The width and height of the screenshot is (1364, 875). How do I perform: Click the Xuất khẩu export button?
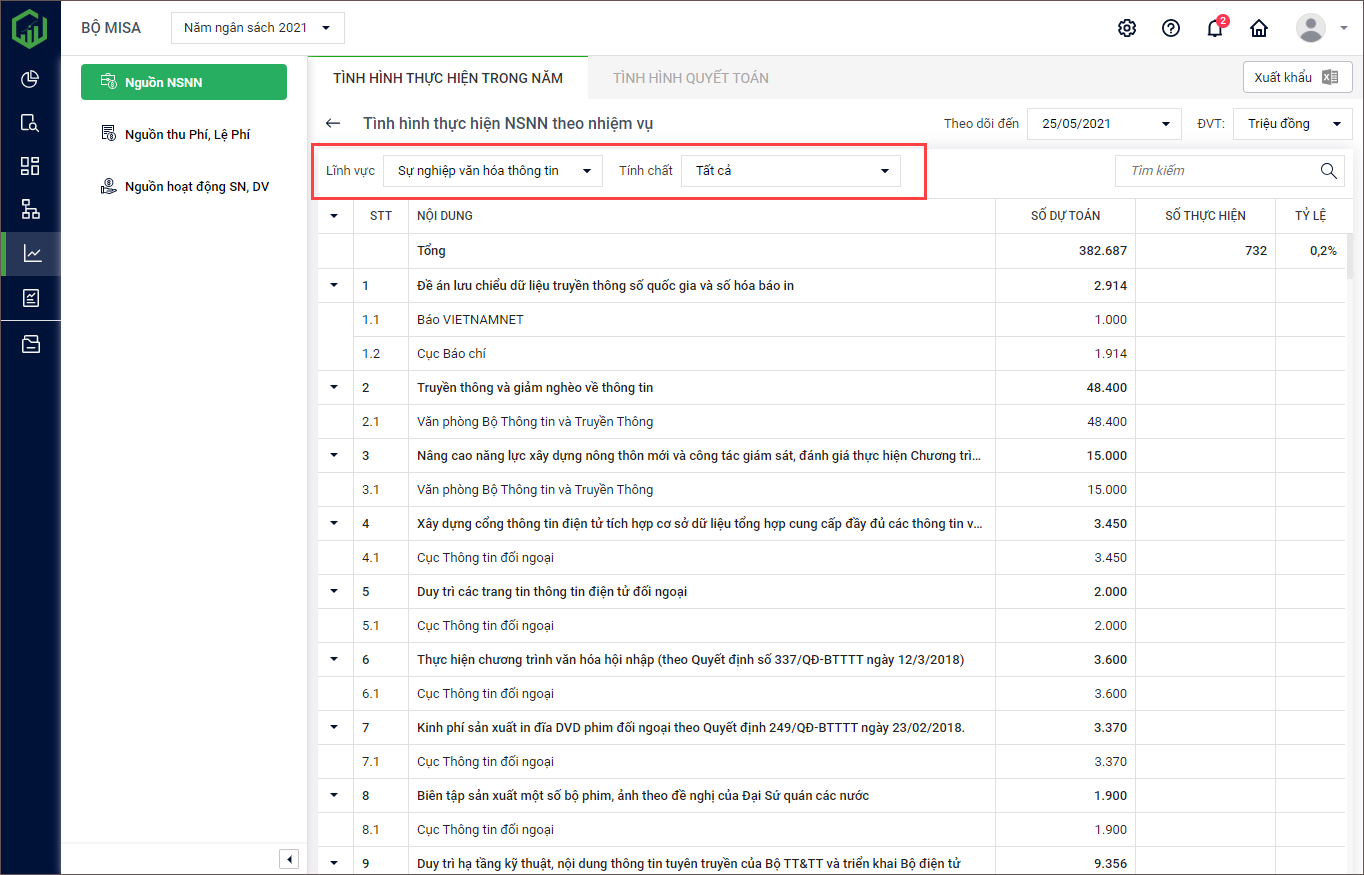1296,77
